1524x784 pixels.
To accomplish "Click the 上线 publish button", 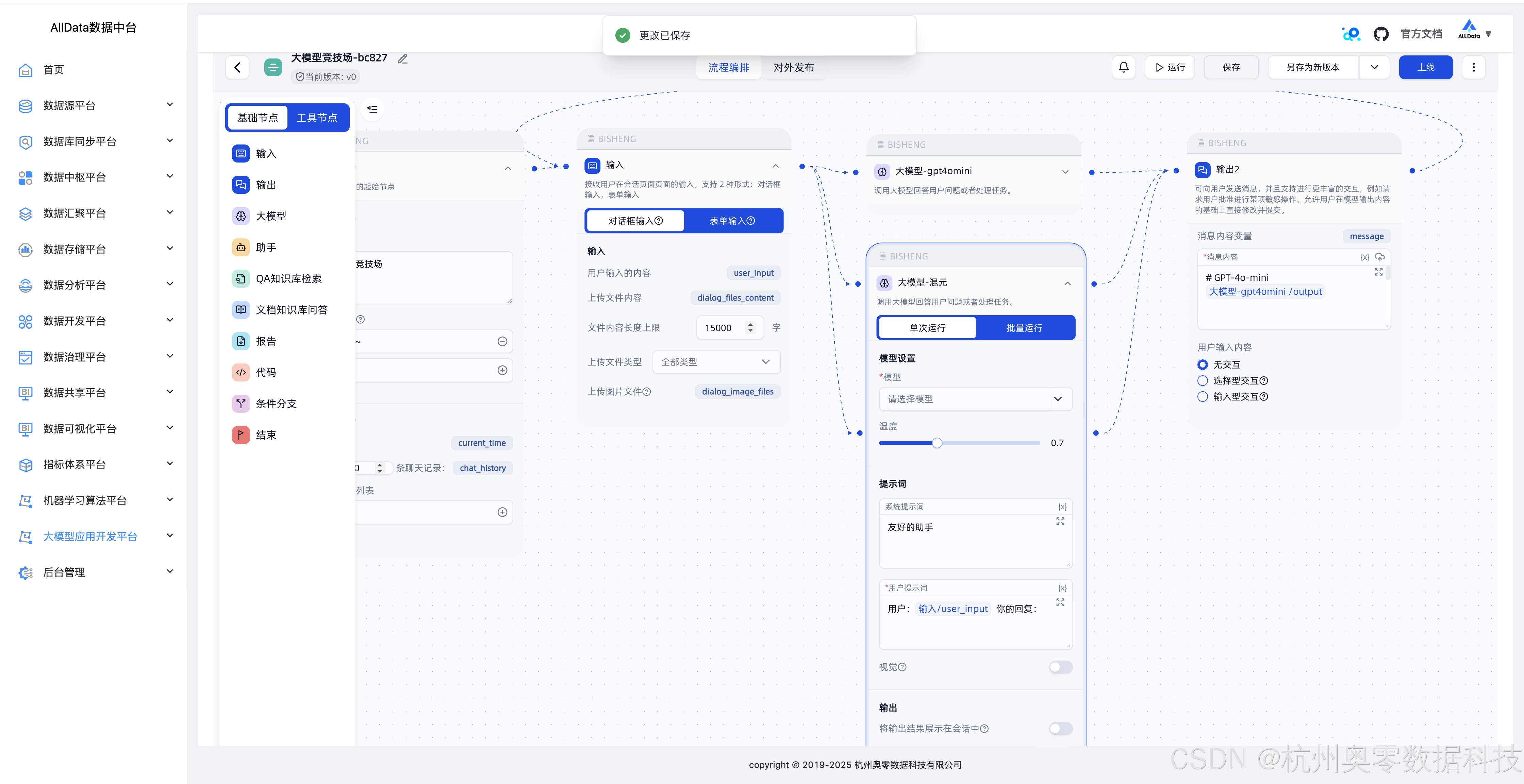I will point(1425,67).
